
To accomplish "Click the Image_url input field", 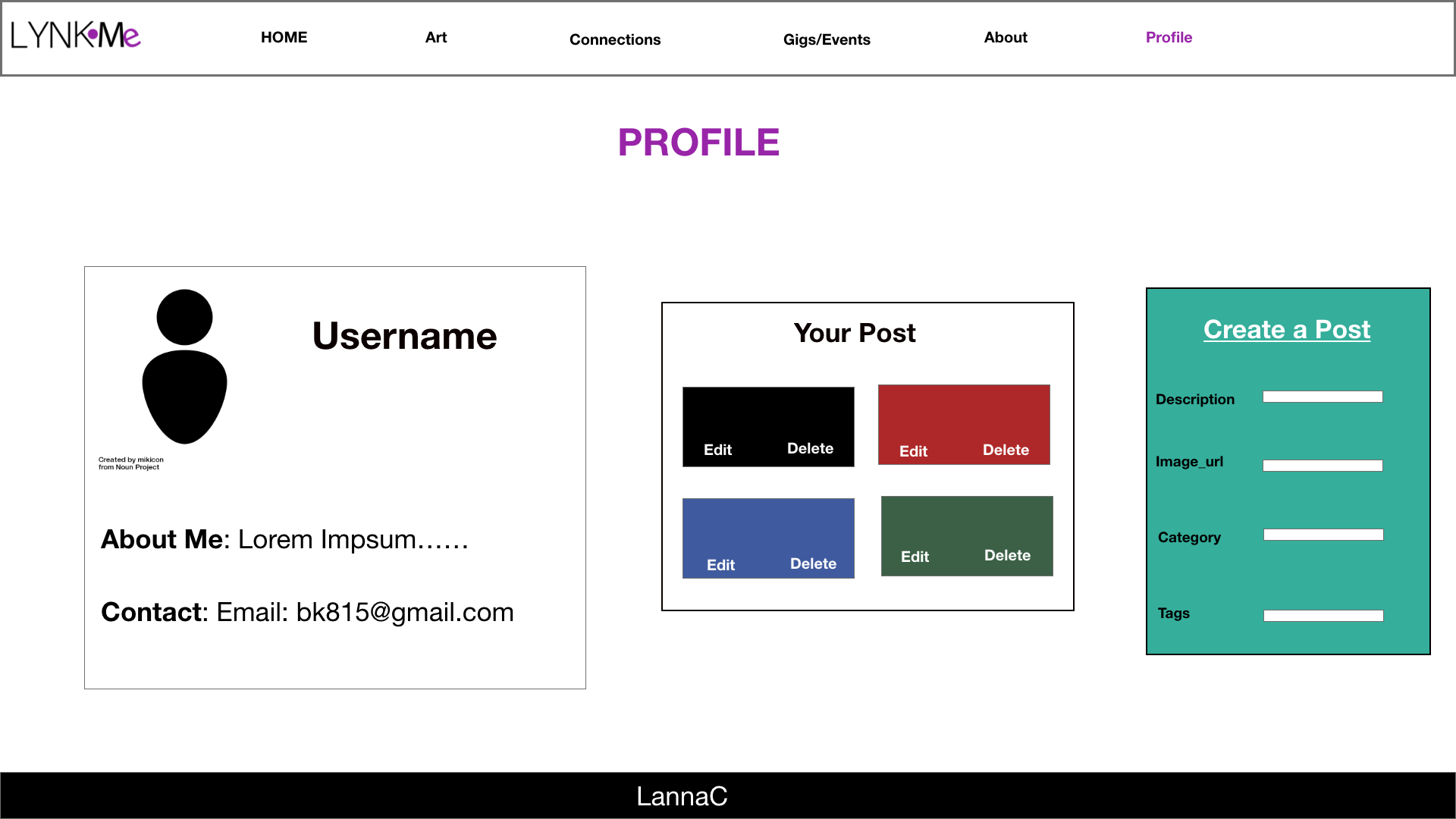I will (x=1323, y=465).
